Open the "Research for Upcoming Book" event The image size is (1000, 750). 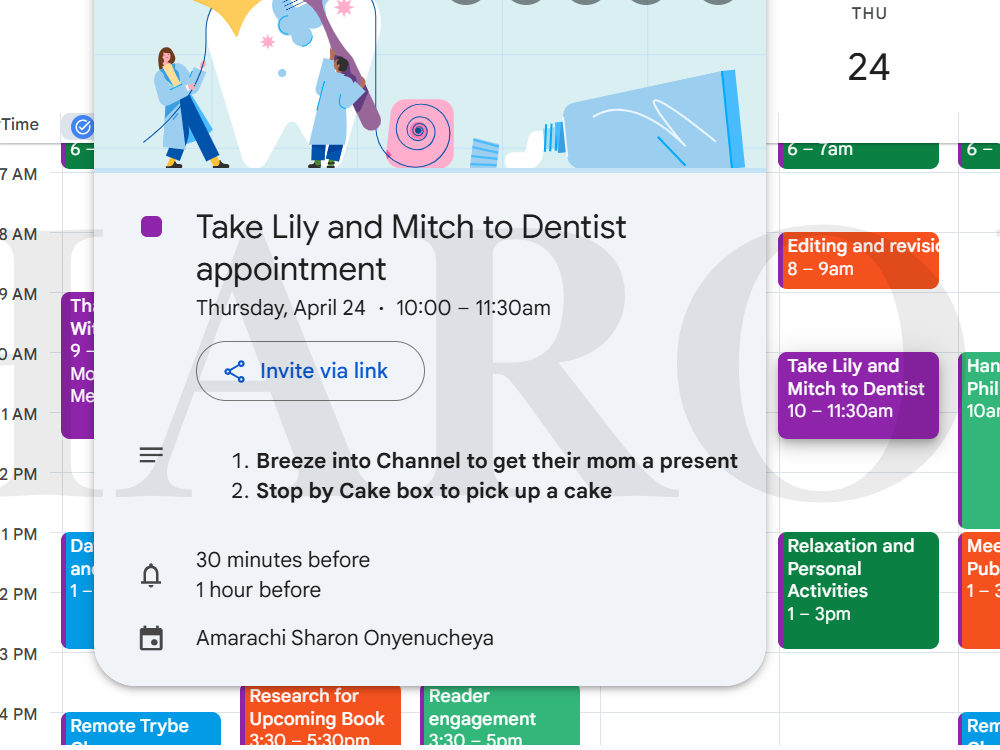pos(321,716)
